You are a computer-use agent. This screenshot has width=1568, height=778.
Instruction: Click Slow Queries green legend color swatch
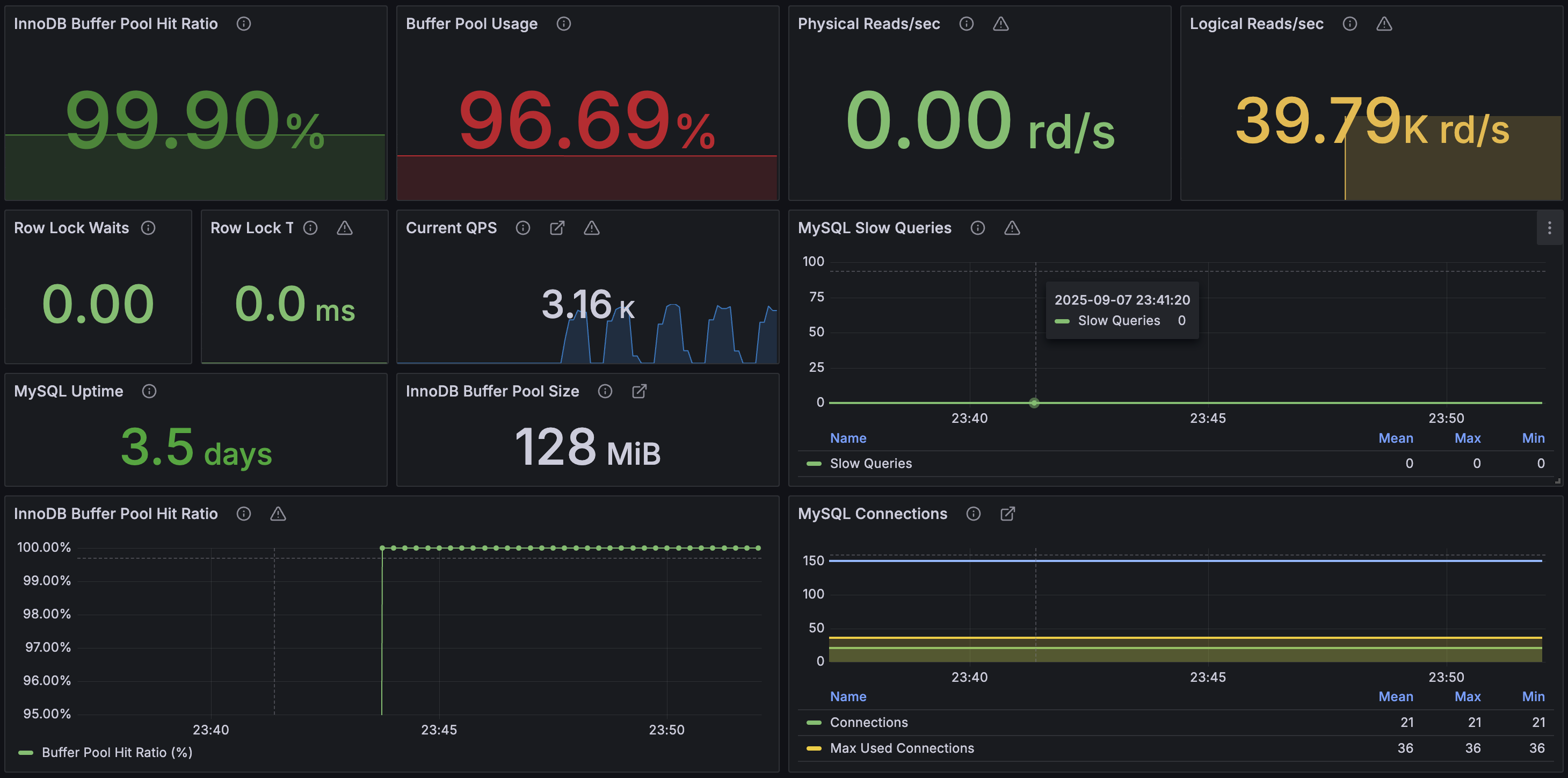coord(814,464)
